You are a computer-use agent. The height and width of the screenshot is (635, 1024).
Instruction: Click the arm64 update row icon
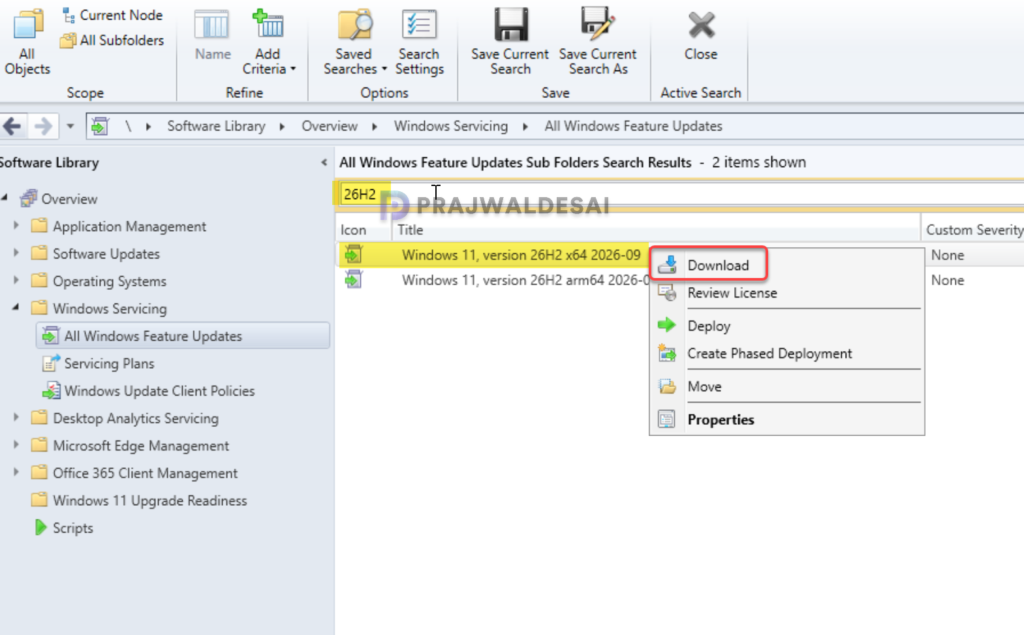point(353,280)
